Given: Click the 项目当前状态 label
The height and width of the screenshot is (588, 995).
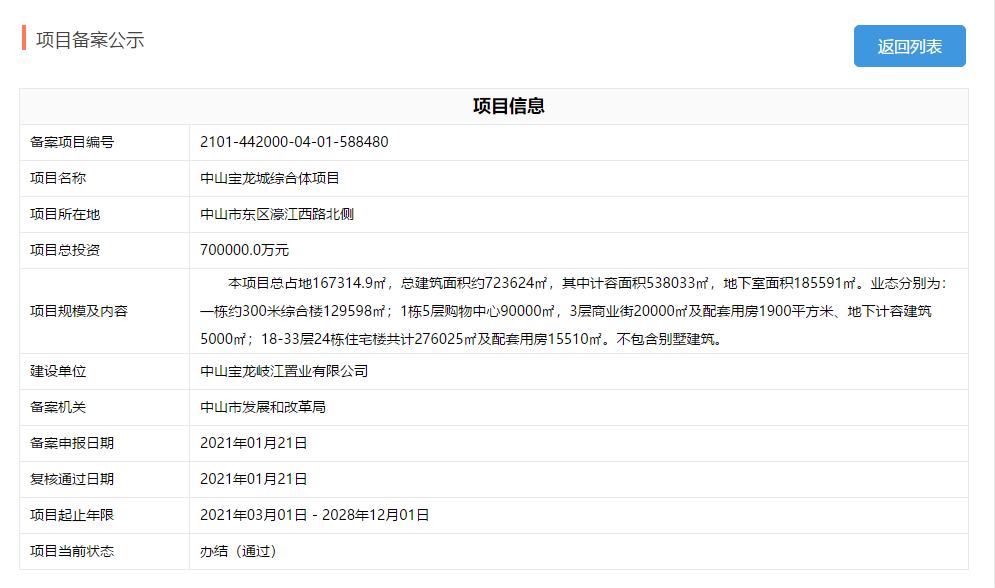Looking at the screenshot, I should [x=72, y=551].
